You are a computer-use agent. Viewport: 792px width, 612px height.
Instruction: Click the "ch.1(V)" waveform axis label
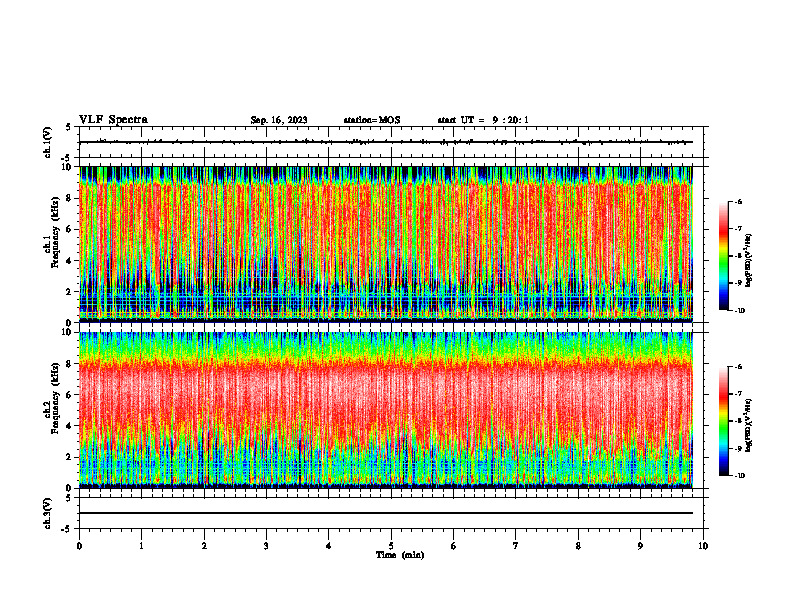coord(48,142)
